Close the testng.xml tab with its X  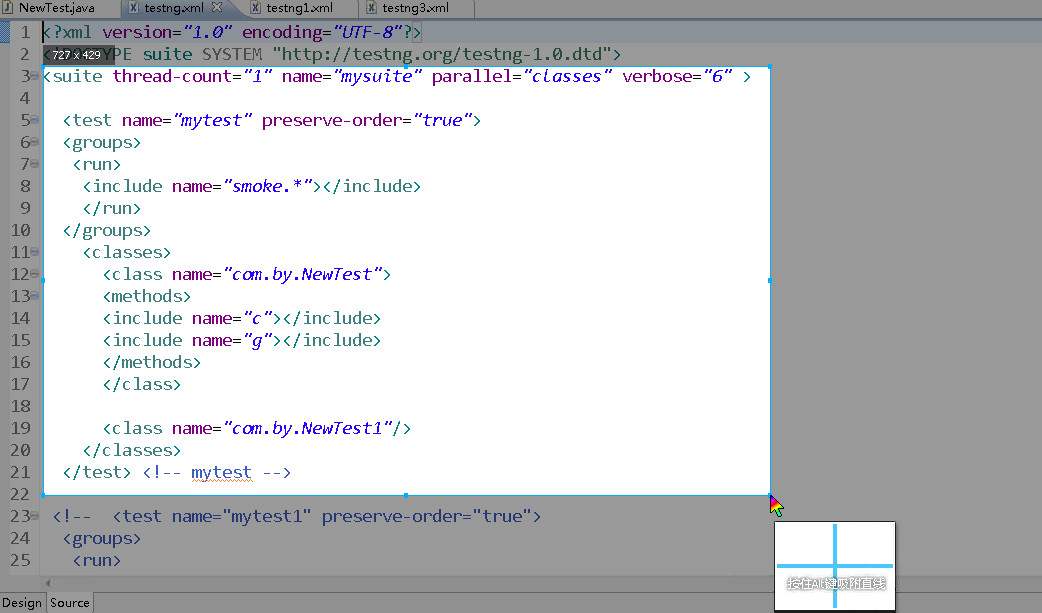tap(217, 7)
